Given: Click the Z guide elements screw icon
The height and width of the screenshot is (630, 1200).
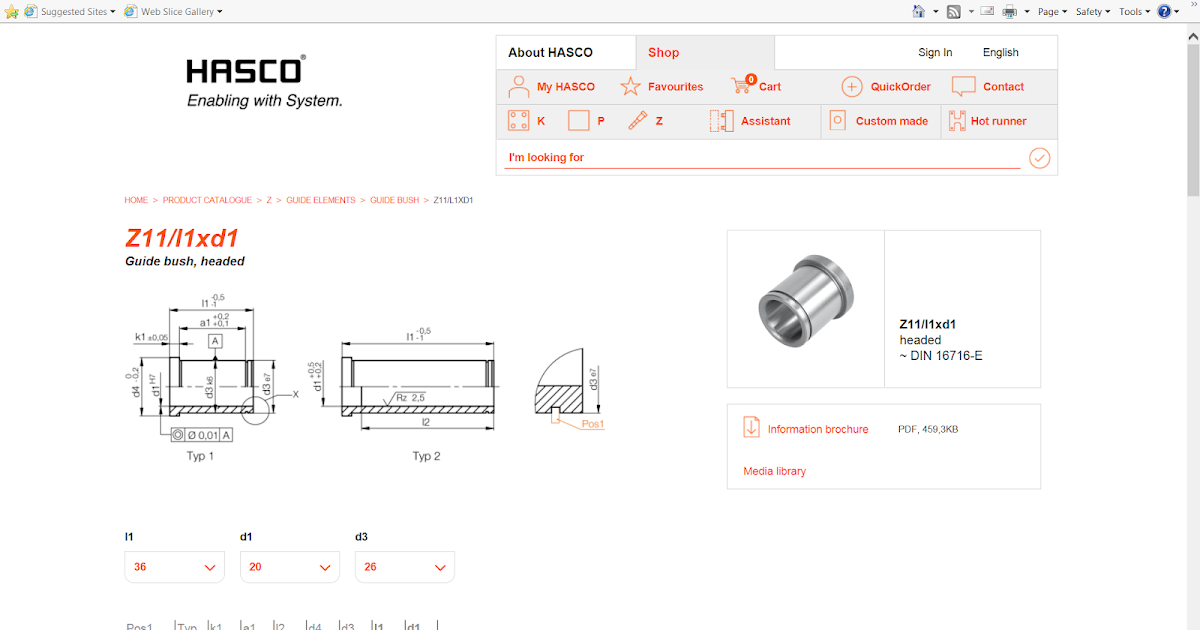Looking at the screenshot, I should tap(637, 120).
